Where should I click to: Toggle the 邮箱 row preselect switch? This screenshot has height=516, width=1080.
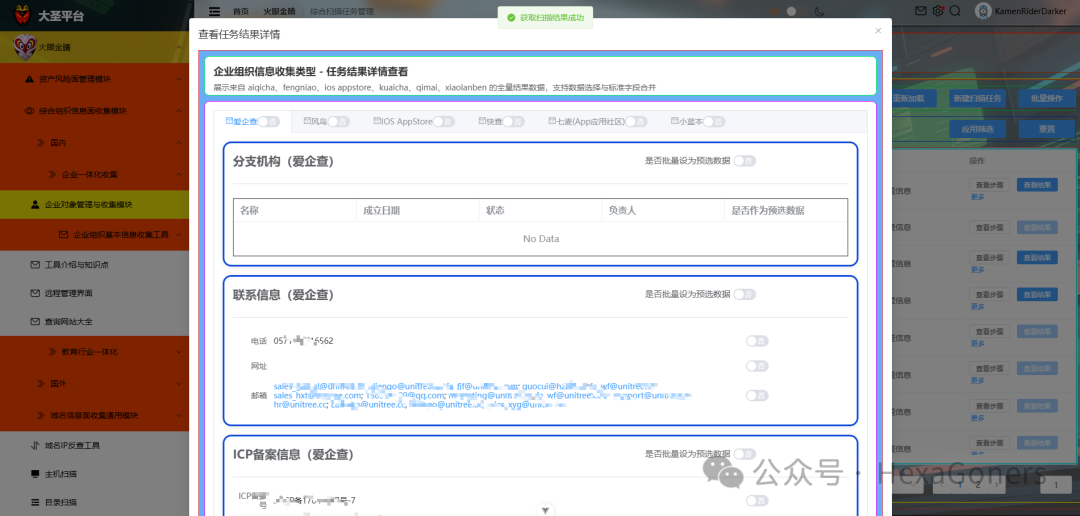[x=757, y=395]
